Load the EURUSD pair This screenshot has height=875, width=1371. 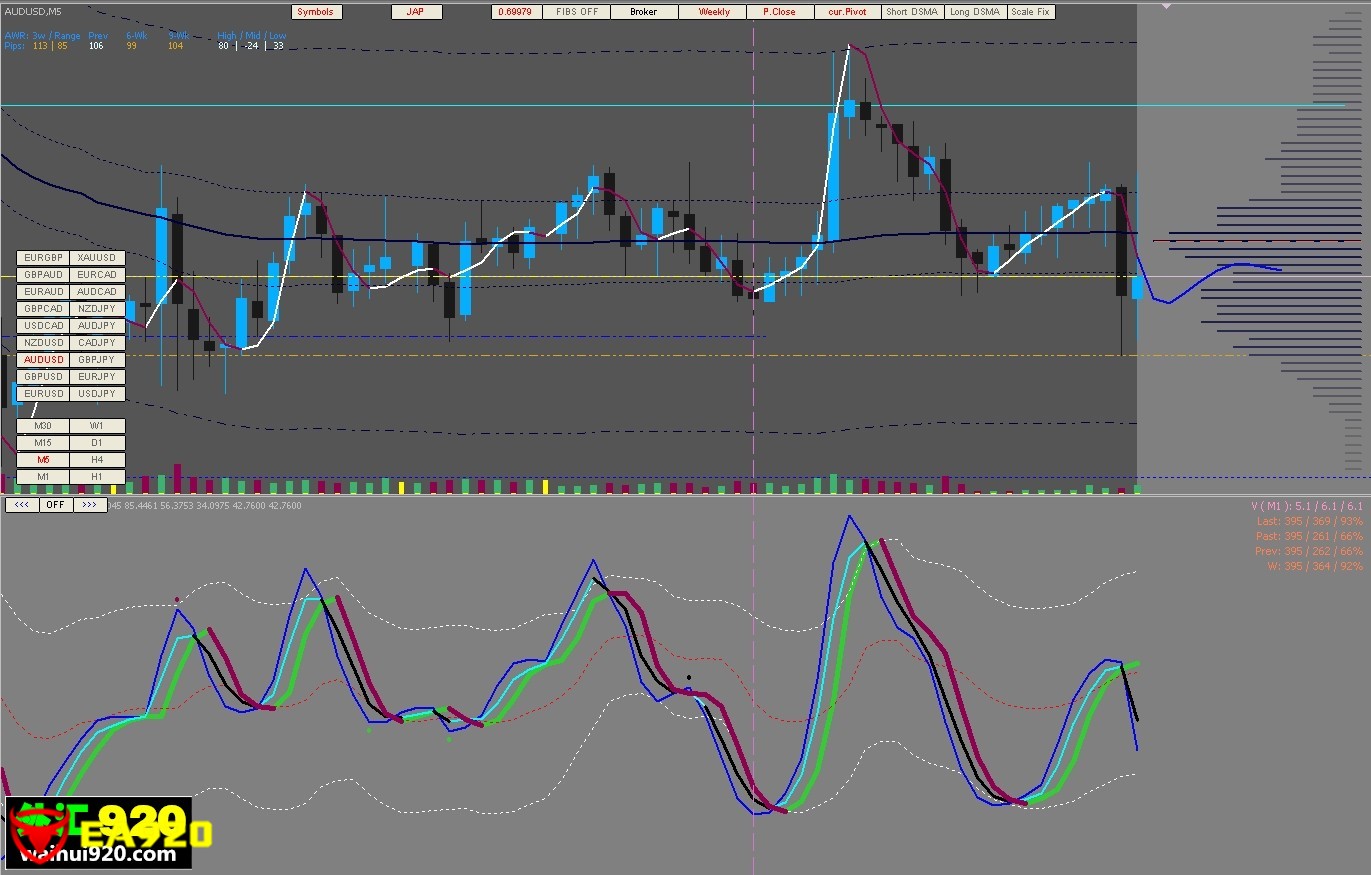tap(43, 394)
